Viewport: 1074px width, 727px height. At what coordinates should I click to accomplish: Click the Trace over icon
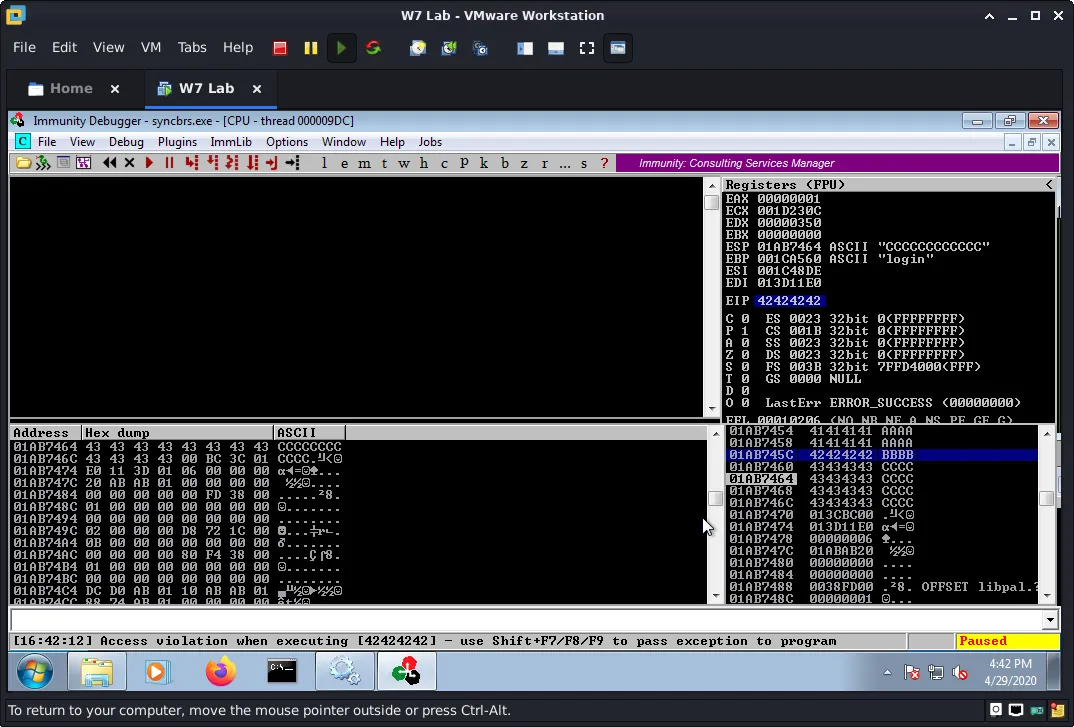pyautogui.click(x=252, y=163)
